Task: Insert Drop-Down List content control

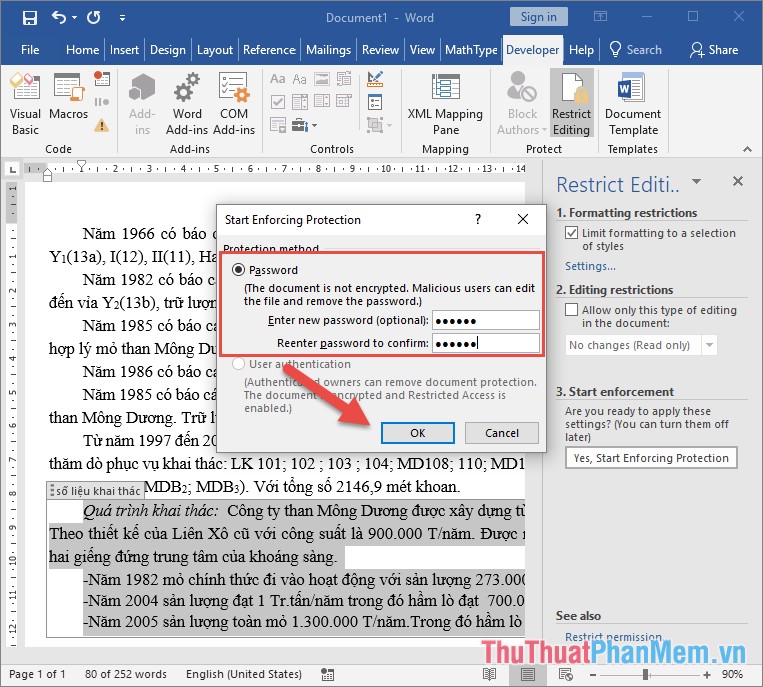Action: (322, 102)
